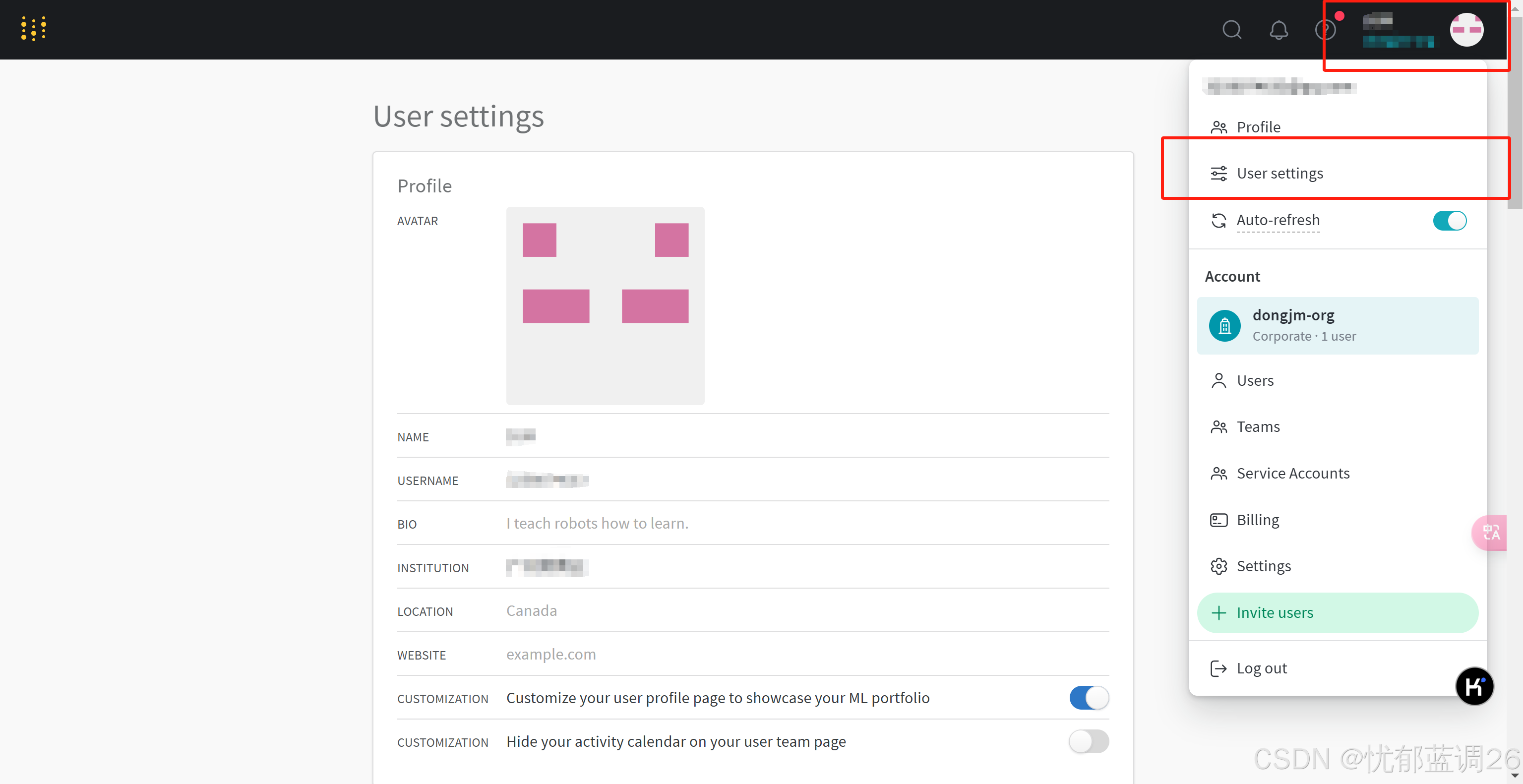Select the dongjm-org account entry
This screenshot has height=784, width=1523.
pos(1337,326)
